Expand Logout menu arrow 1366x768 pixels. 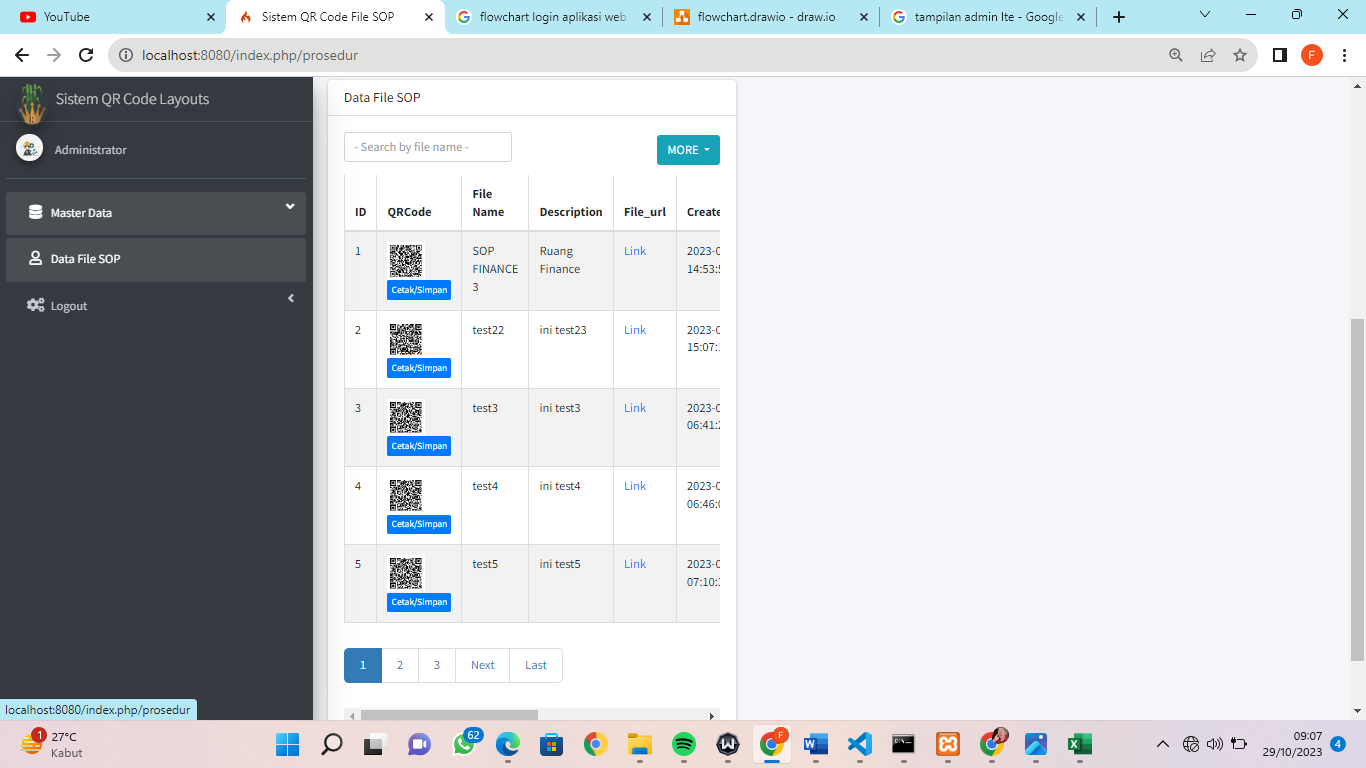[291, 298]
